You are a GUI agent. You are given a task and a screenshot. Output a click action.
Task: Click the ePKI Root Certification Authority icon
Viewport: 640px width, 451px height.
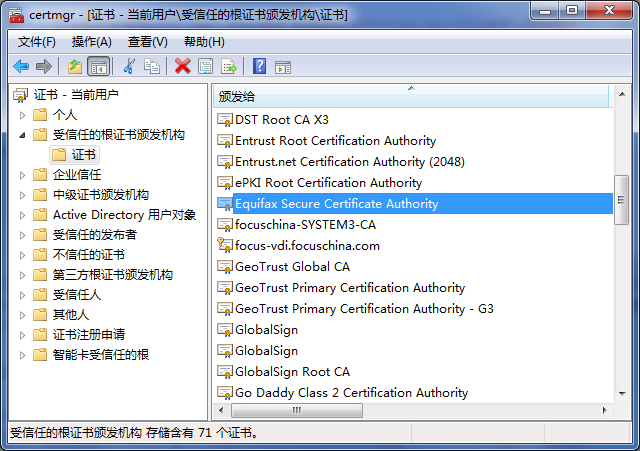pyautogui.click(x=225, y=183)
